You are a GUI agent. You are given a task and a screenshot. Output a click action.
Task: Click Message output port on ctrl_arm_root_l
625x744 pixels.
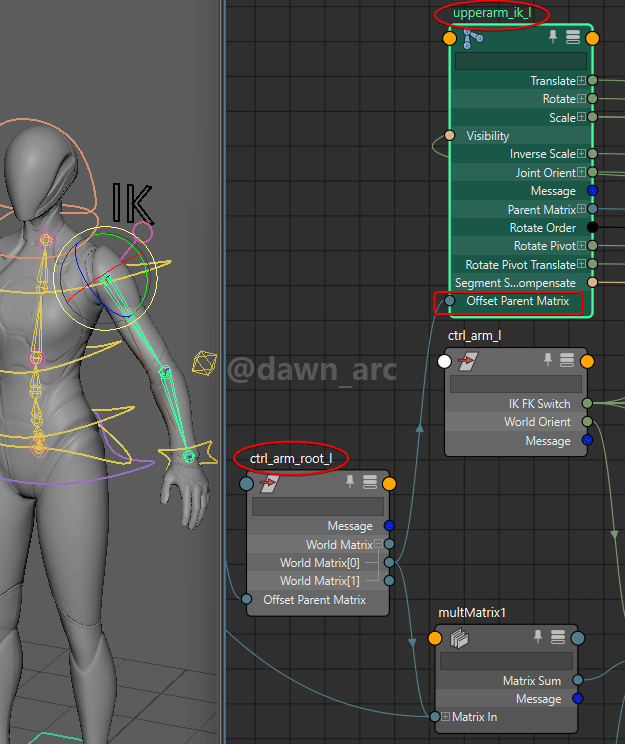(x=389, y=526)
